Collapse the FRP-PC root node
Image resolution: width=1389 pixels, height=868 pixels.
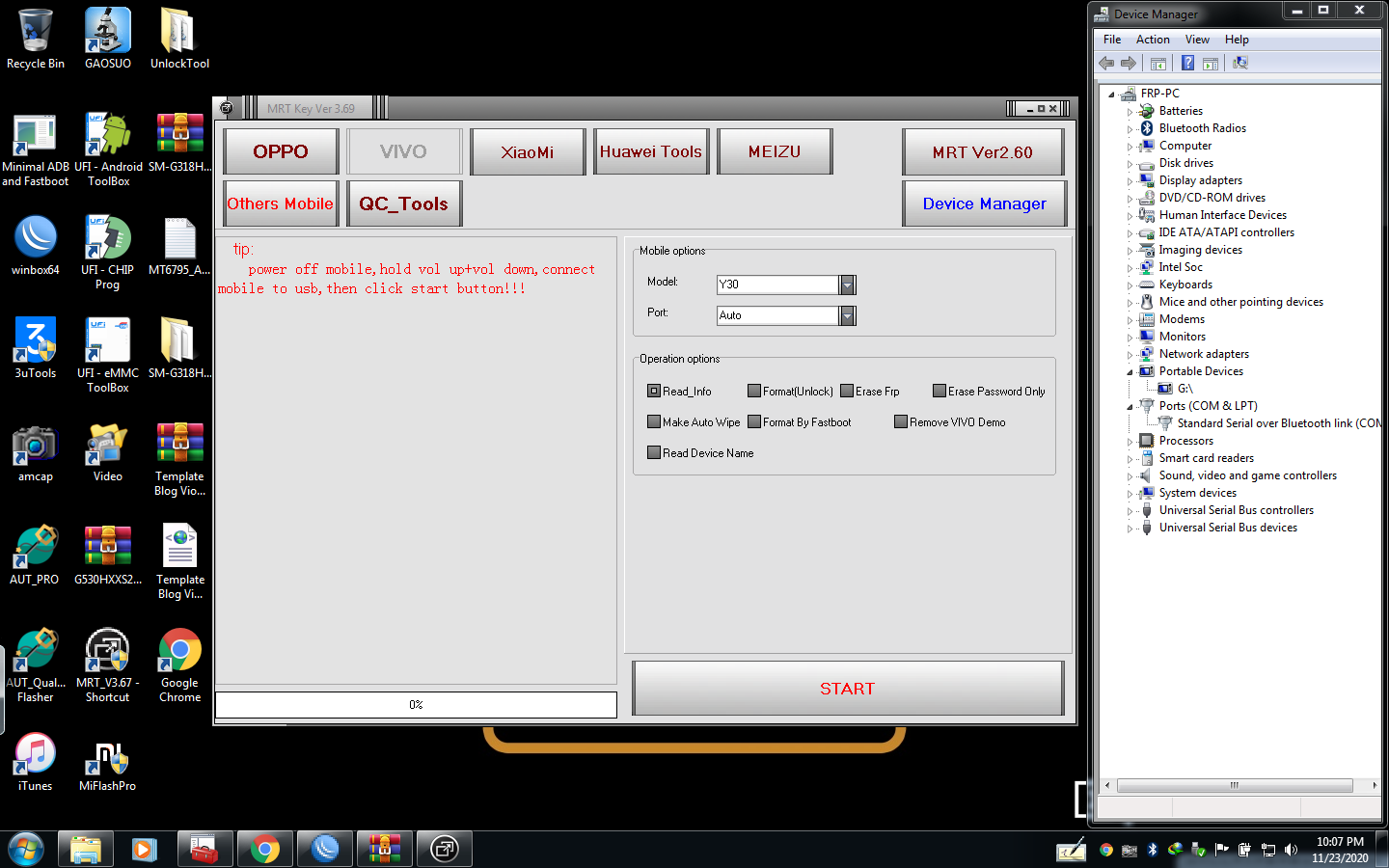1111,95
